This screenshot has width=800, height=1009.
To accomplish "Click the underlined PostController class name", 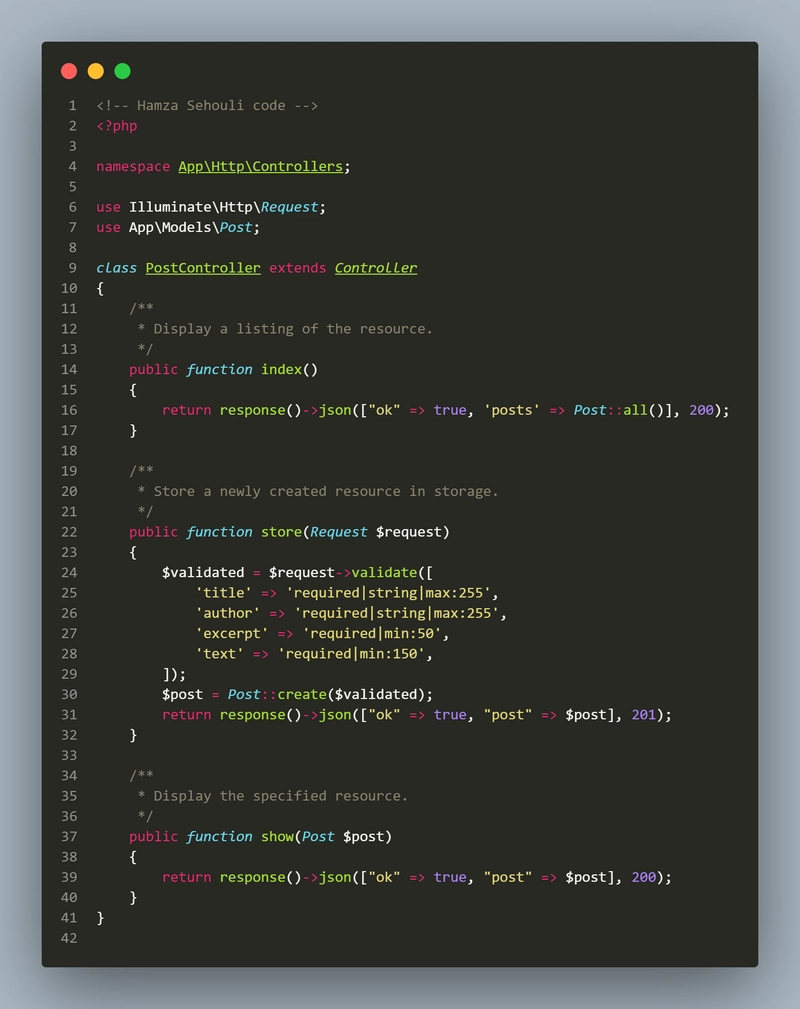I will [x=203, y=268].
